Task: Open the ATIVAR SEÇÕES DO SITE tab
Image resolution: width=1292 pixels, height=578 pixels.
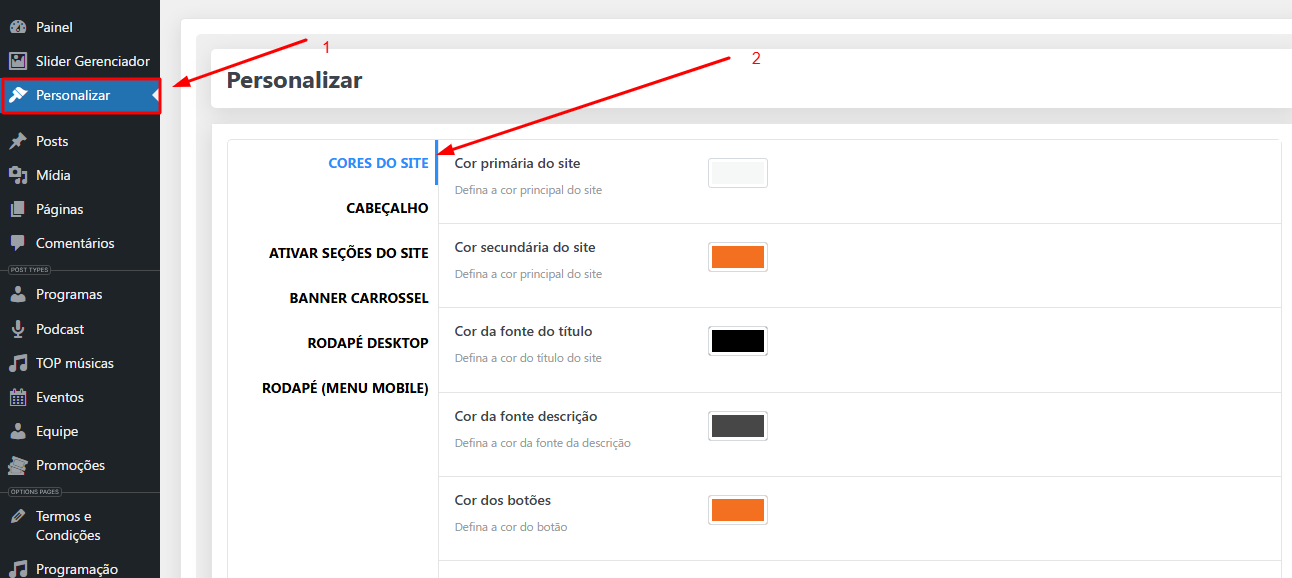Action: click(x=348, y=253)
